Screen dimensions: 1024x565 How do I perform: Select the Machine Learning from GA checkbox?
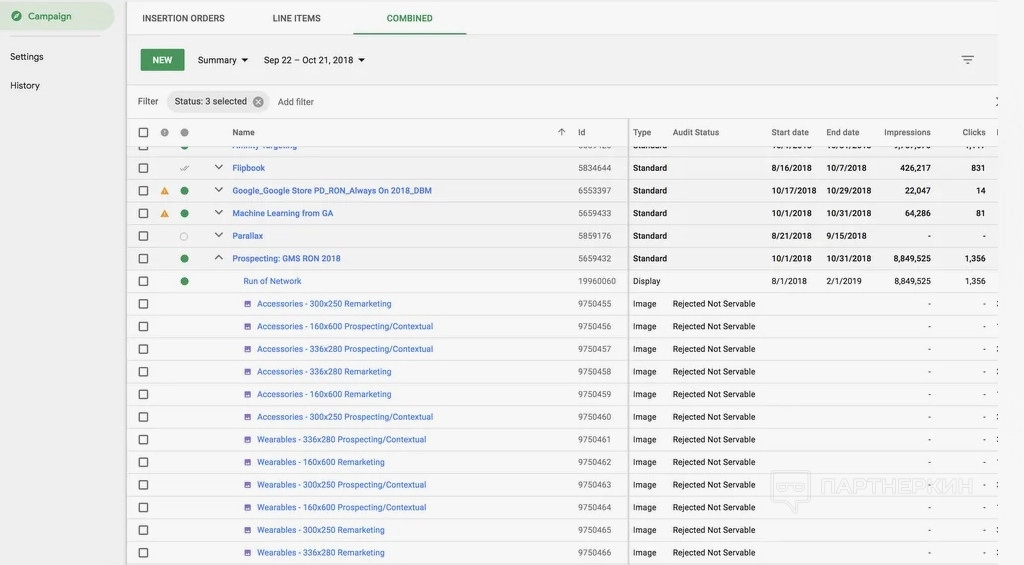pos(143,214)
